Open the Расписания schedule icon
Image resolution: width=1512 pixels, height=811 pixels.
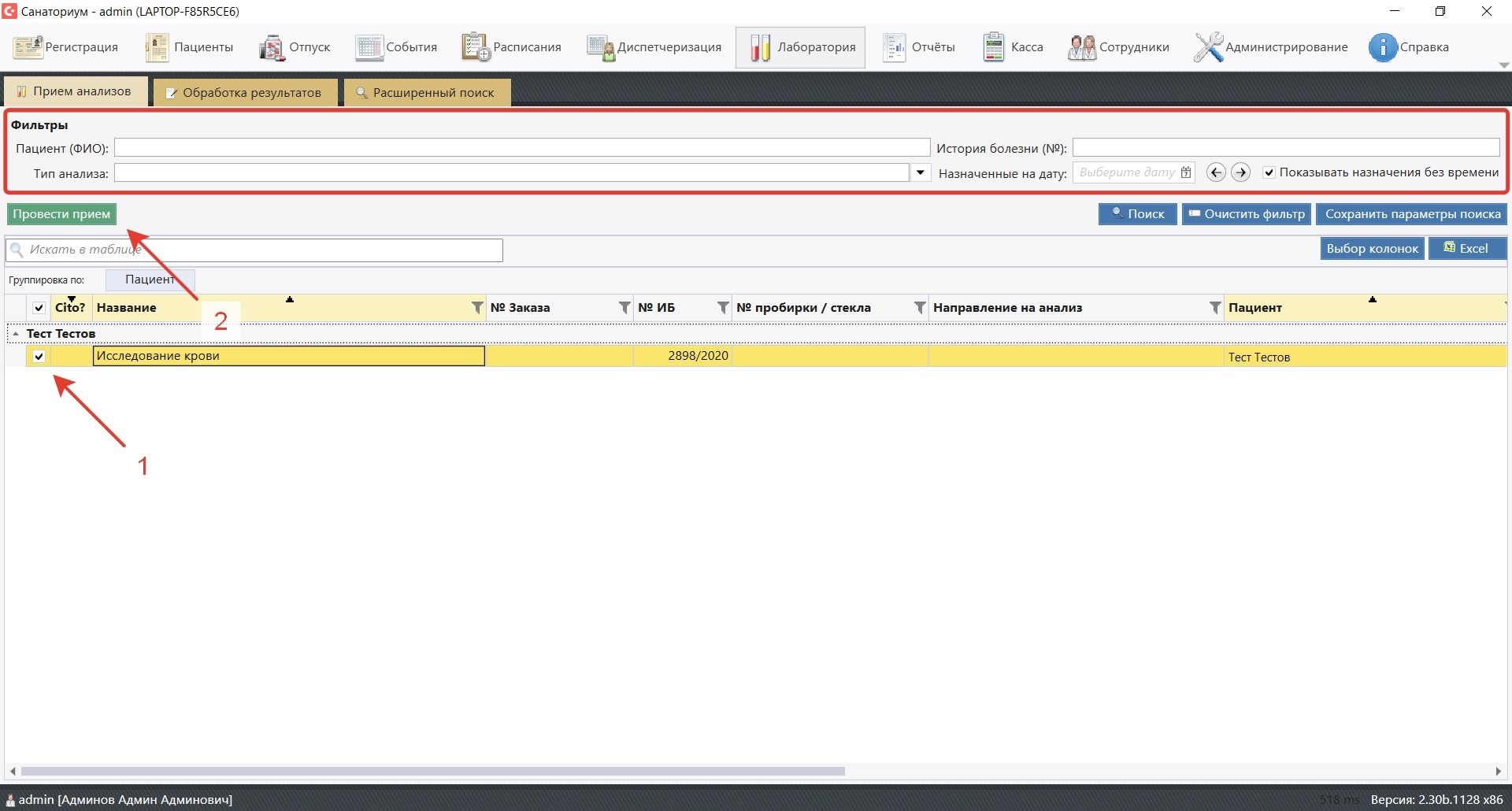[476, 47]
